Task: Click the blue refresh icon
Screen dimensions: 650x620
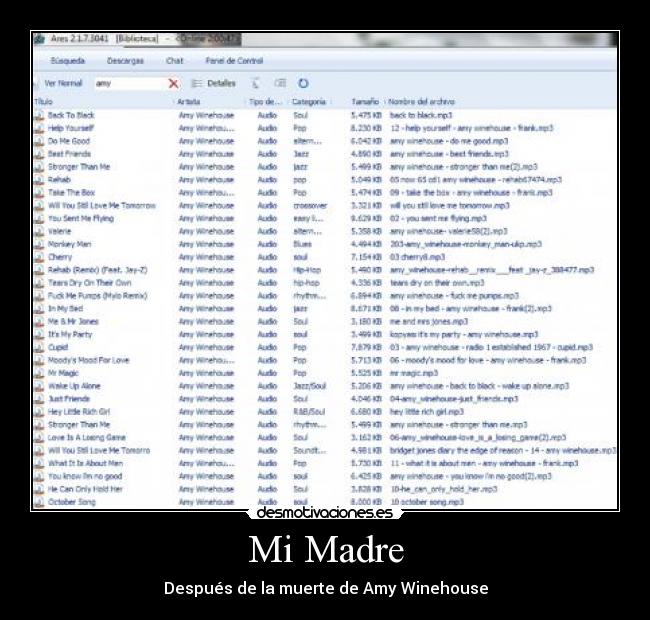Action: tap(303, 83)
